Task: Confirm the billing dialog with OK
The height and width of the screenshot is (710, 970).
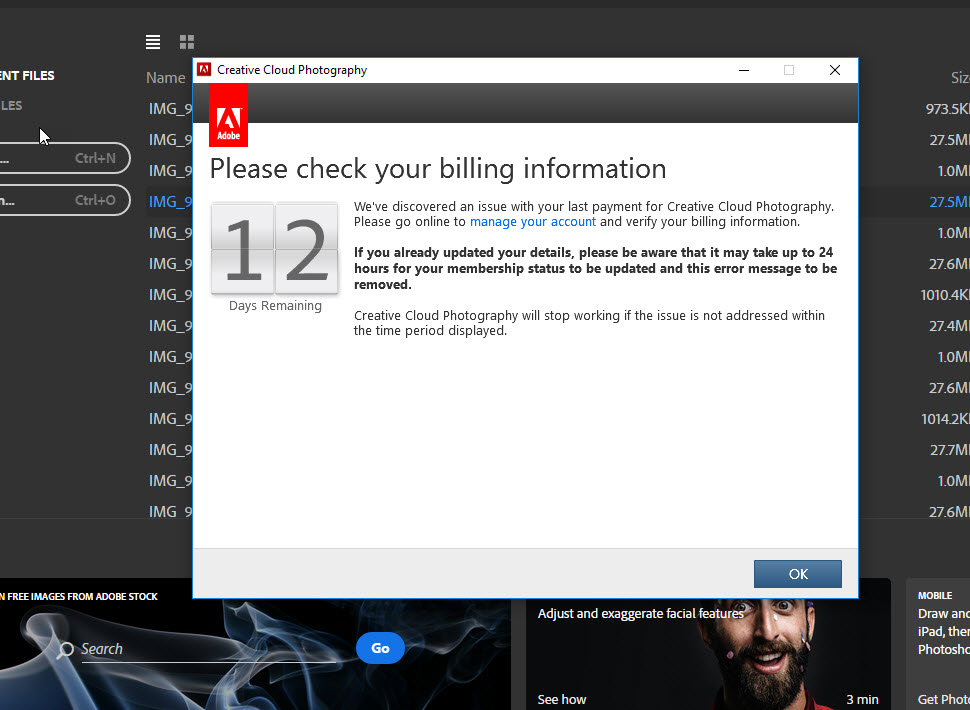Action: tap(797, 574)
